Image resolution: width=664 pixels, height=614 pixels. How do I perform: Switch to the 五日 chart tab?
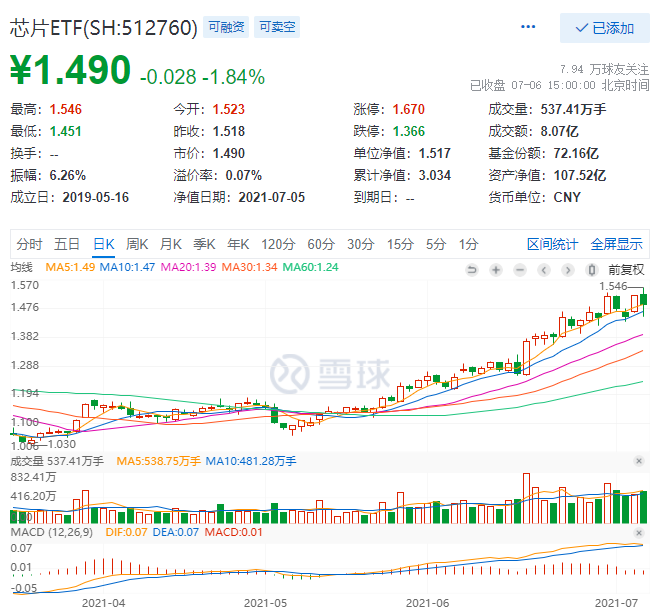(67, 244)
